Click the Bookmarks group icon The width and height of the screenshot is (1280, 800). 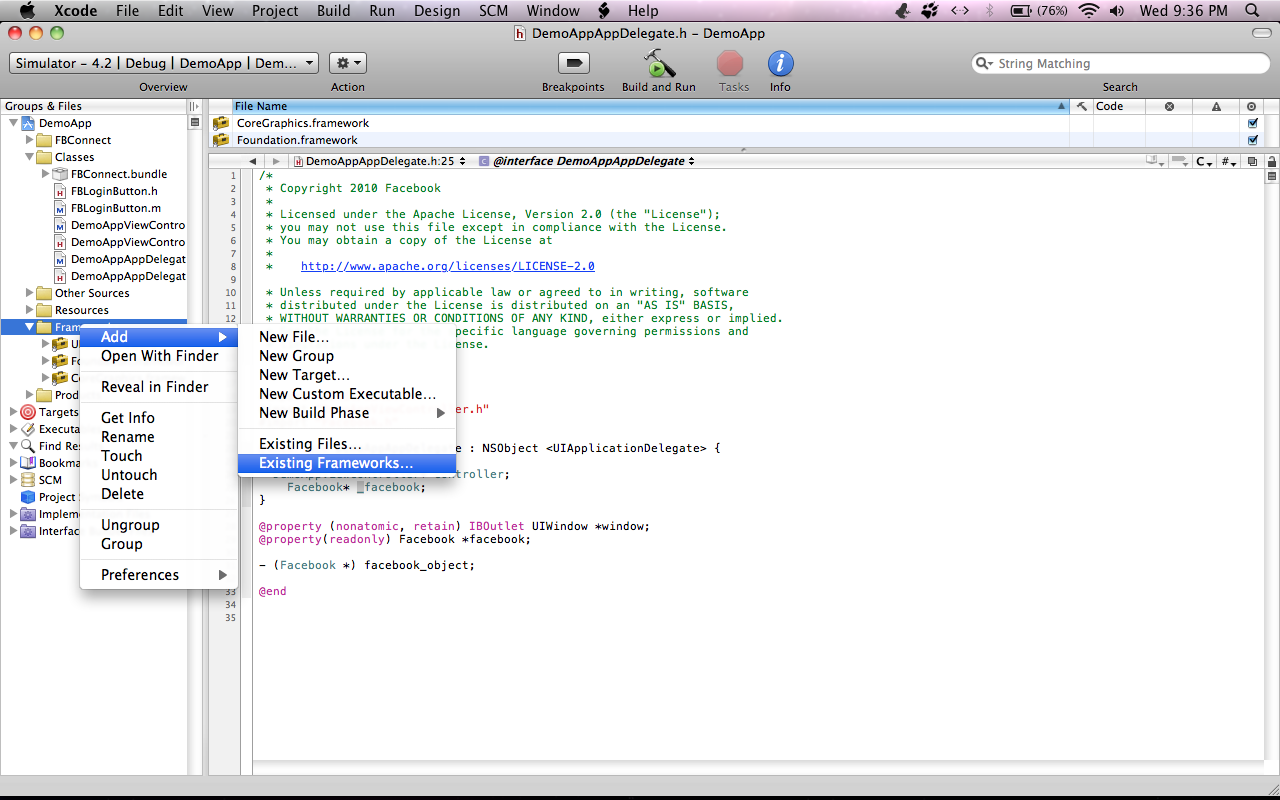click(x=28, y=463)
